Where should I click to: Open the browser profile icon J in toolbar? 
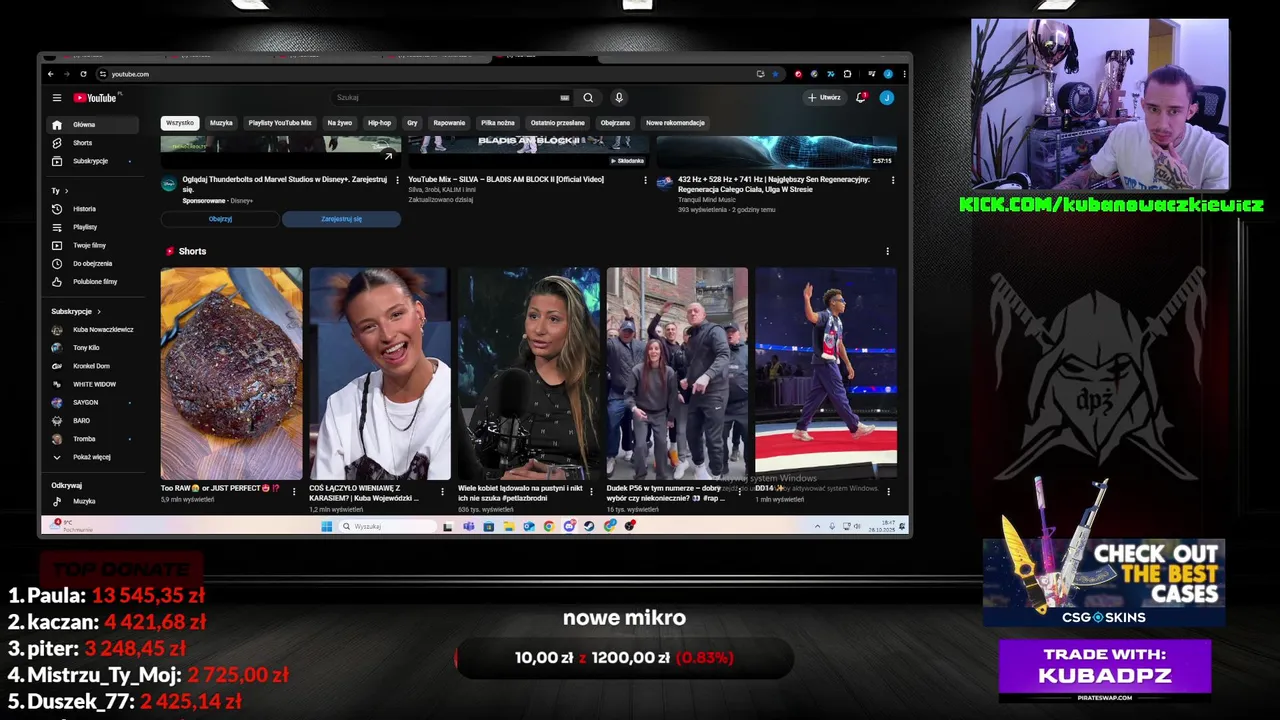[888, 74]
